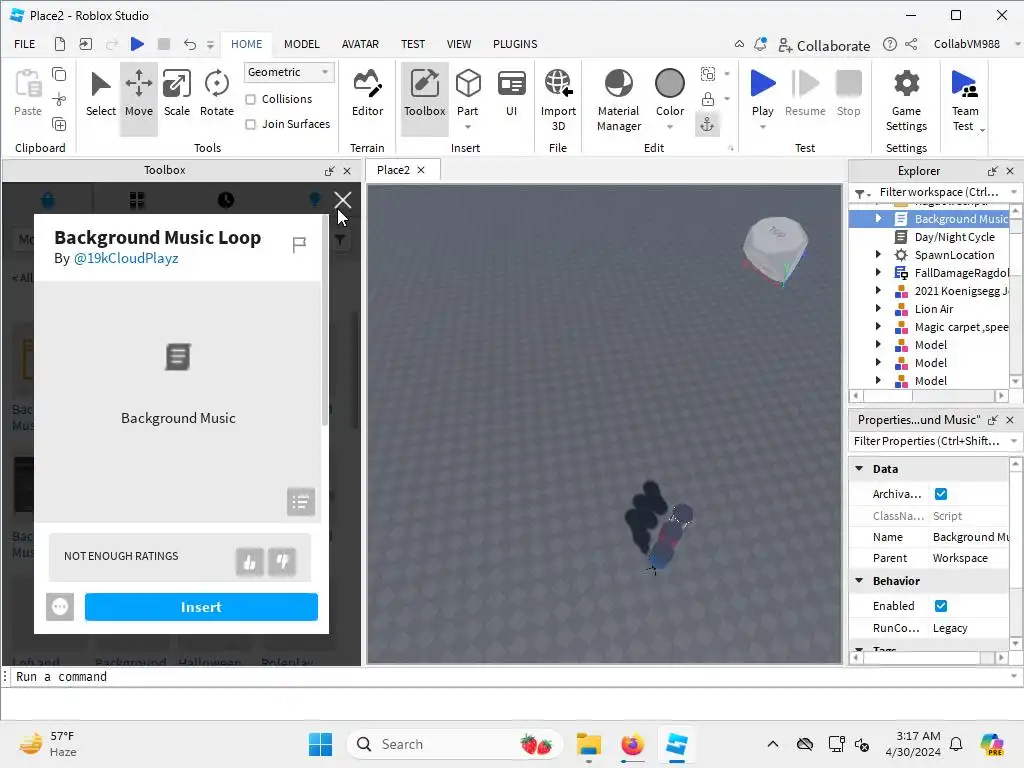Screen dimensions: 1024x768
Task: Open Import 3D
Action: tap(558, 100)
